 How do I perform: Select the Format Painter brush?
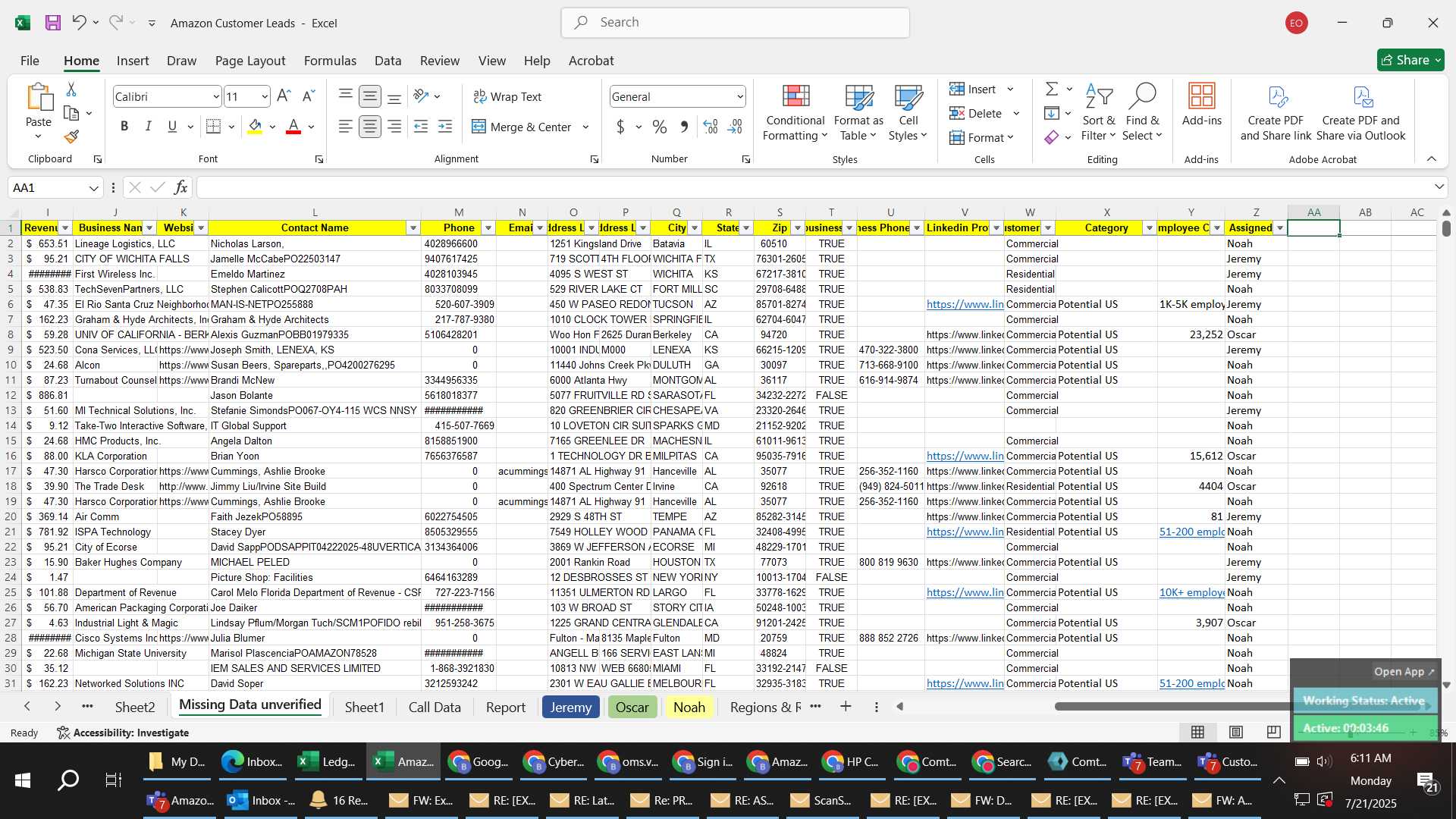(71, 137)
